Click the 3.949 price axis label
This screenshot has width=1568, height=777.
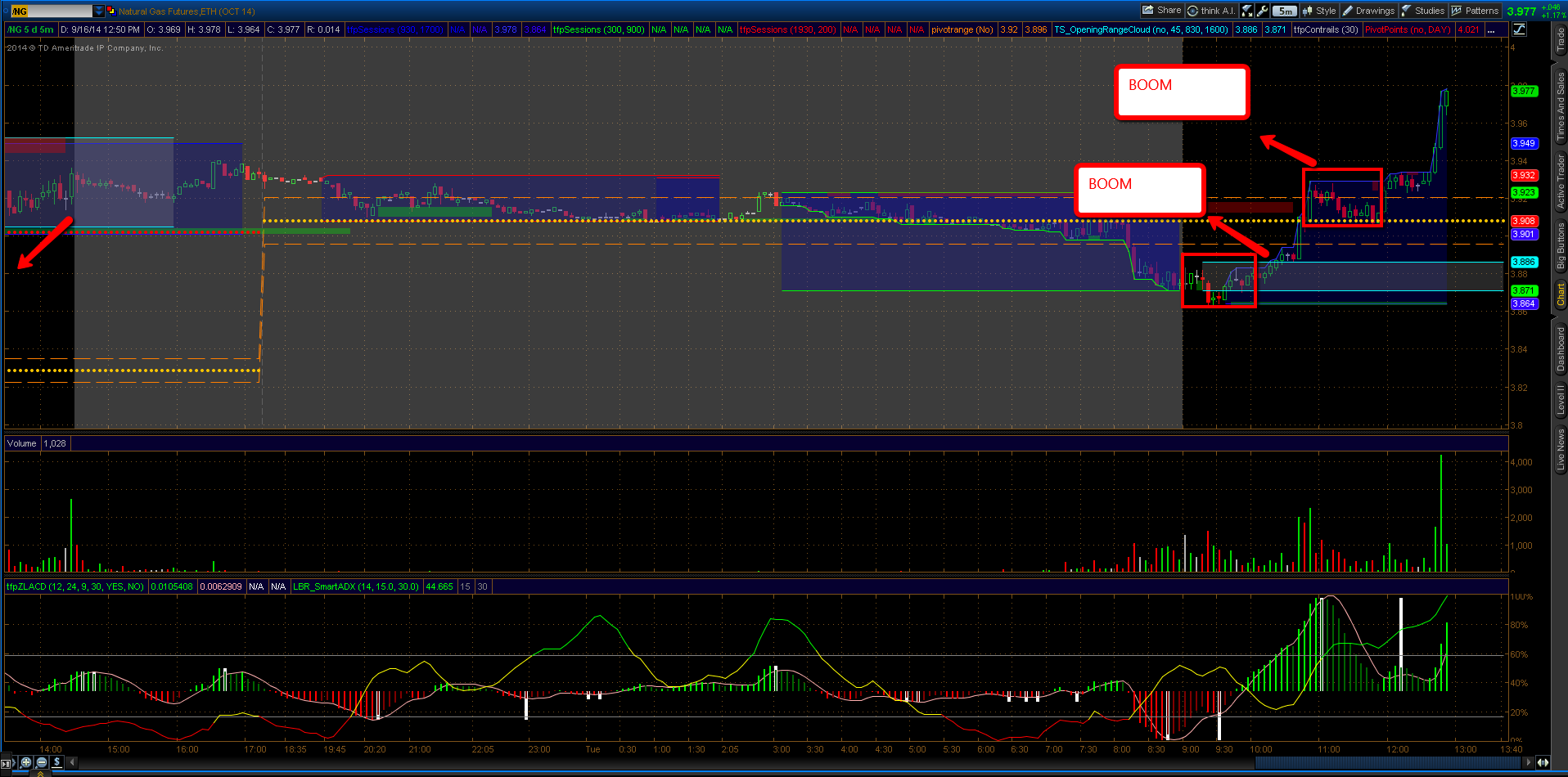click(1524, 143)
